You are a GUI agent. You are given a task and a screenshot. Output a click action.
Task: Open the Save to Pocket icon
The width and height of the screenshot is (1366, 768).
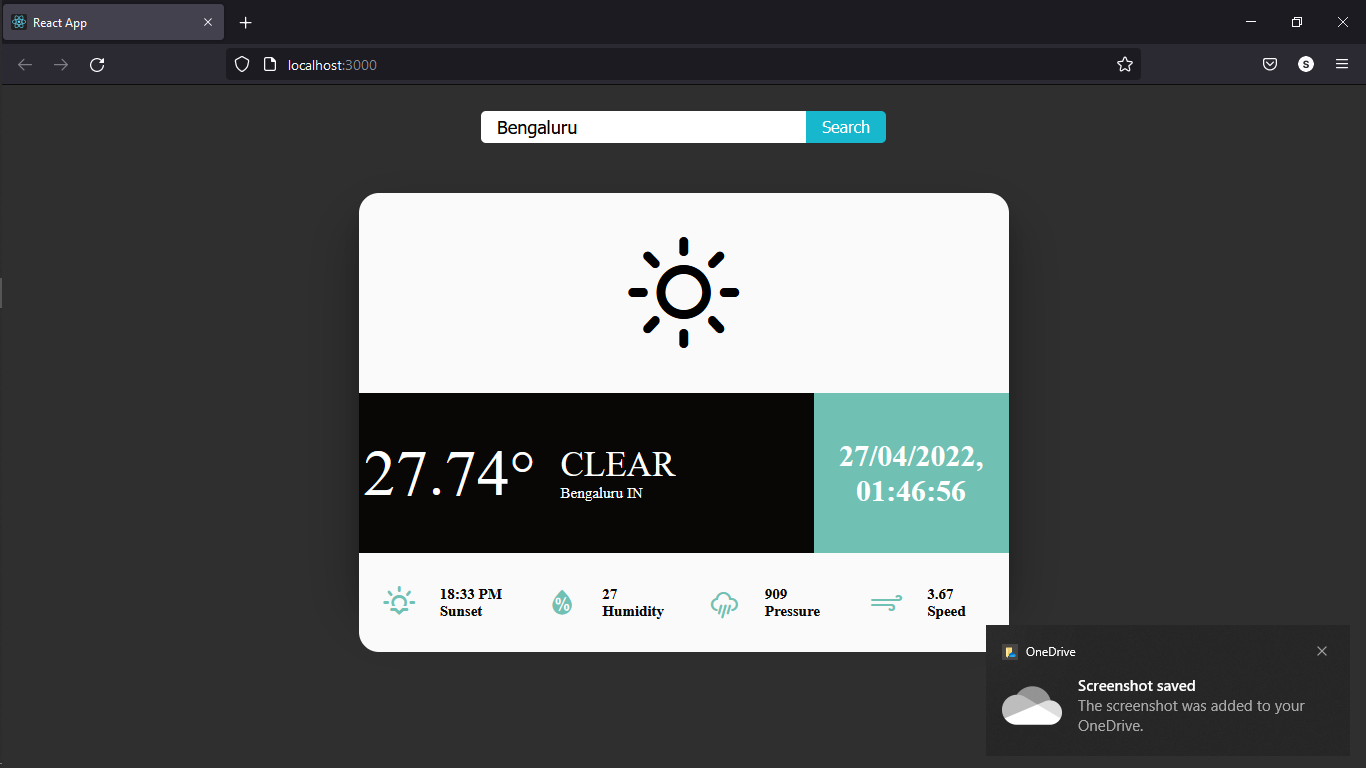coord(1269,64)
